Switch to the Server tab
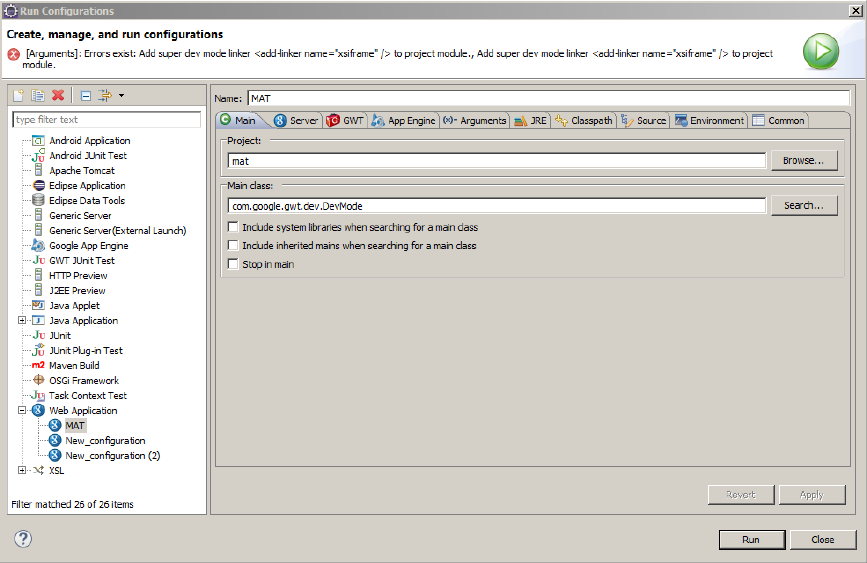The width and height of the screenshot is (867, 563). pos(296,121)
